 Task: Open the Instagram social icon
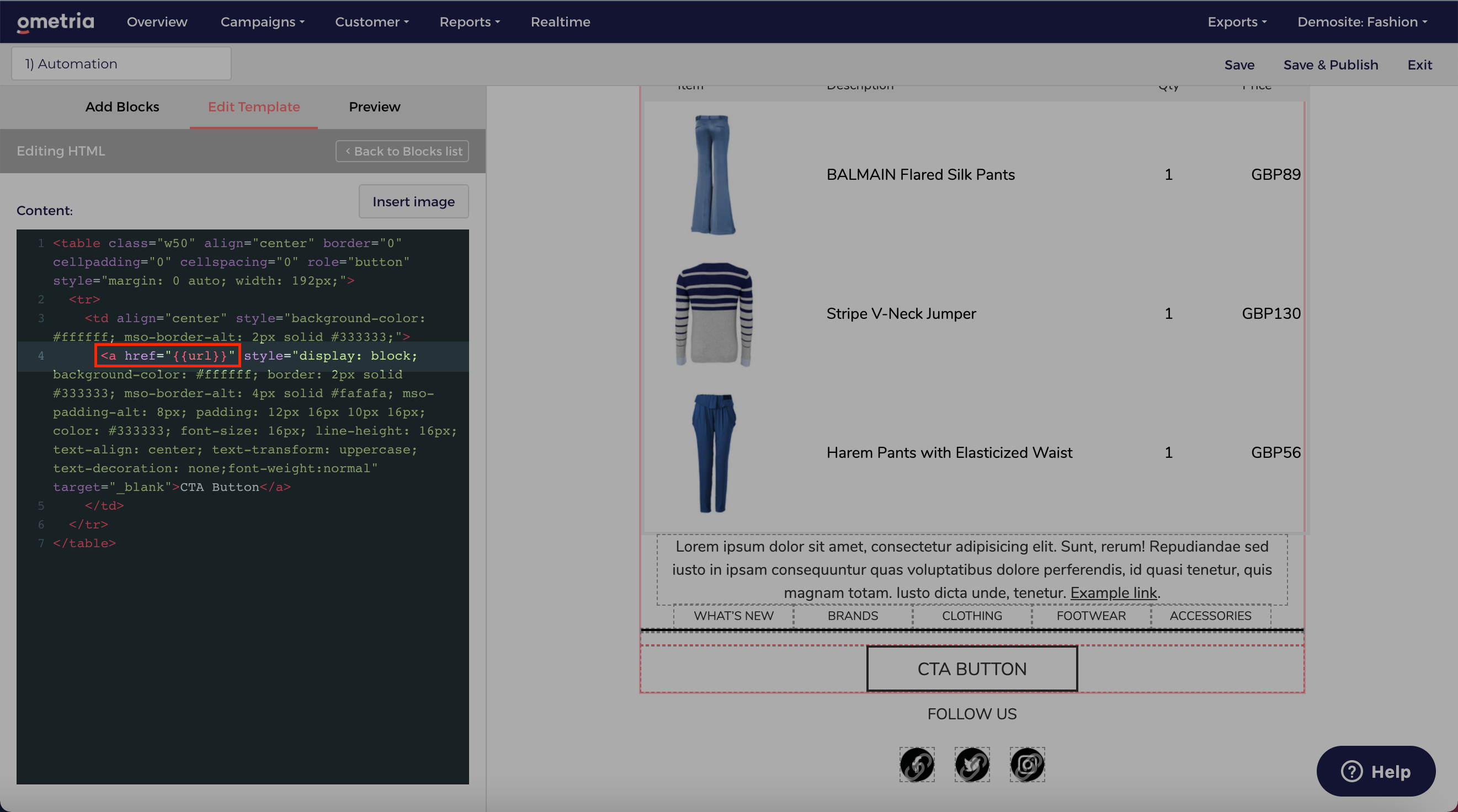click(x=1026, y=765)
